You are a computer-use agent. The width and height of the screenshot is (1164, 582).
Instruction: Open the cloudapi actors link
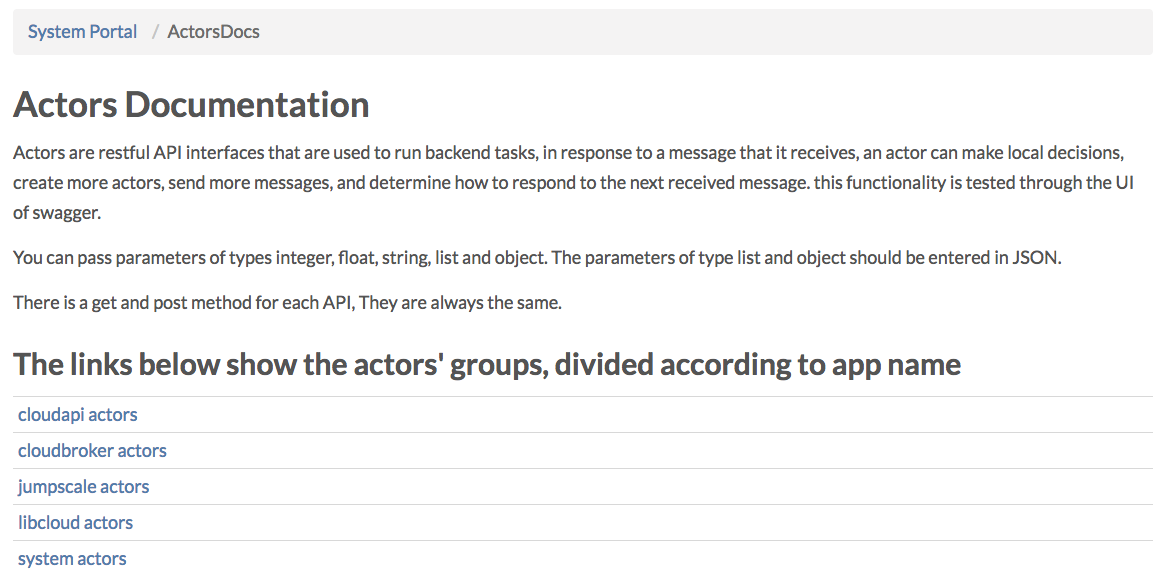[x=77, y=415]
